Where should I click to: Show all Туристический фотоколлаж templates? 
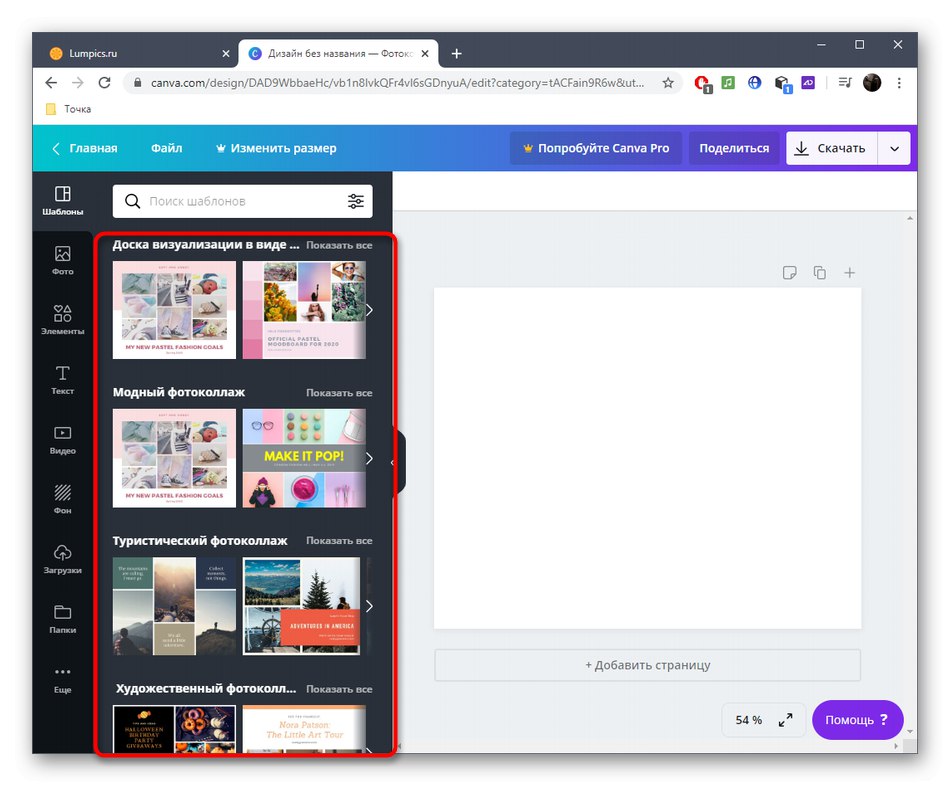click(339, 541)
